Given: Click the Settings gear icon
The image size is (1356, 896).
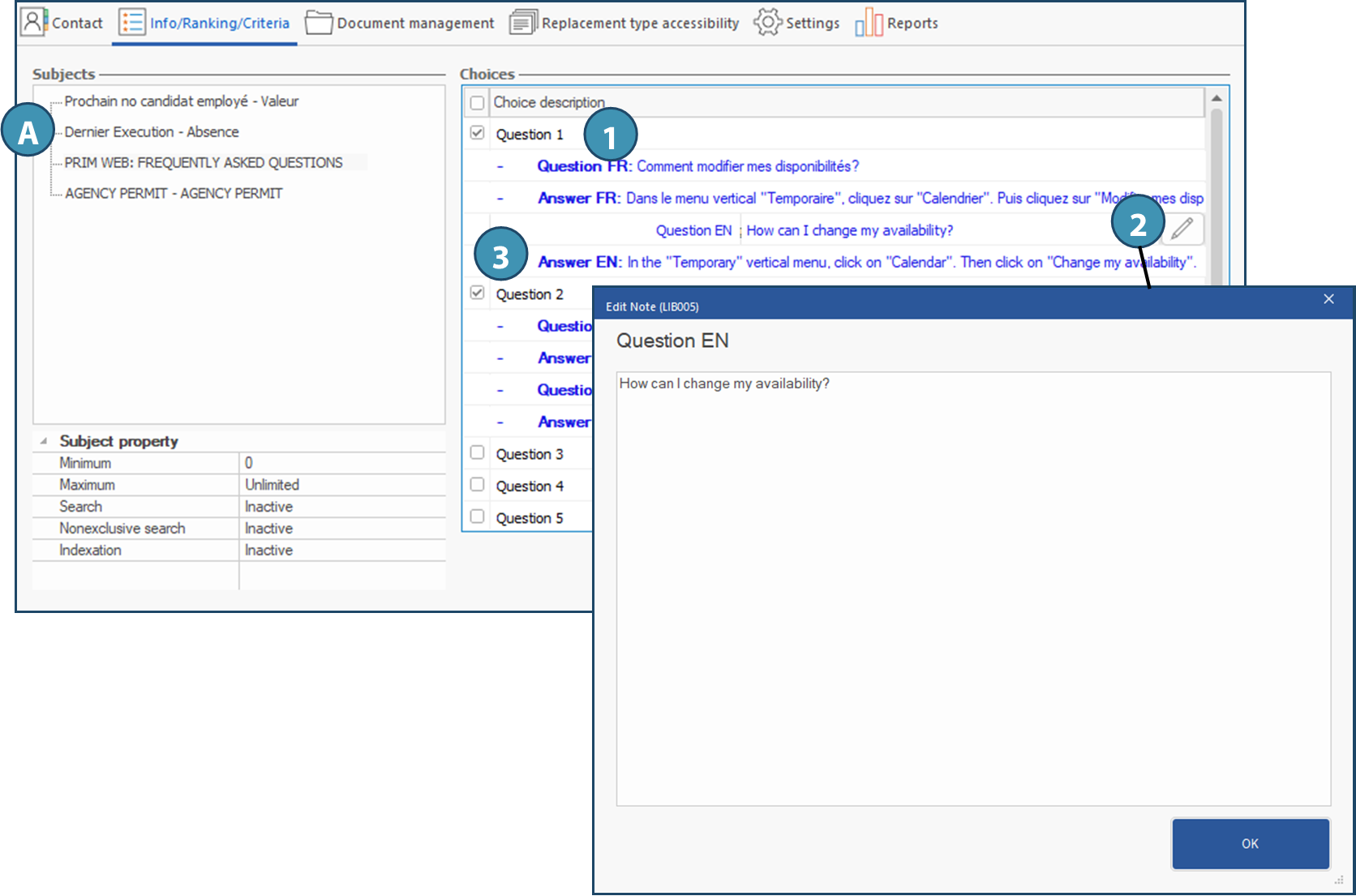Looking at the screenshot, I should coord(767,23).
